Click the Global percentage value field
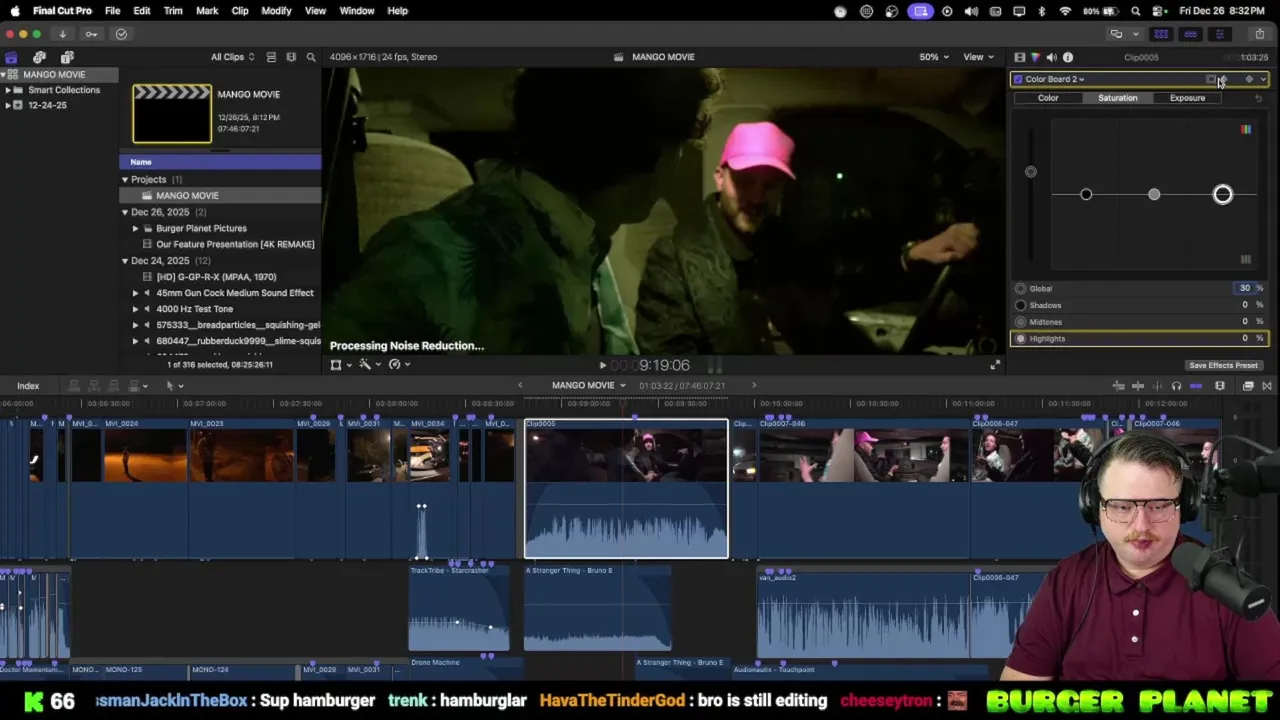 [x=1244, y=288]
